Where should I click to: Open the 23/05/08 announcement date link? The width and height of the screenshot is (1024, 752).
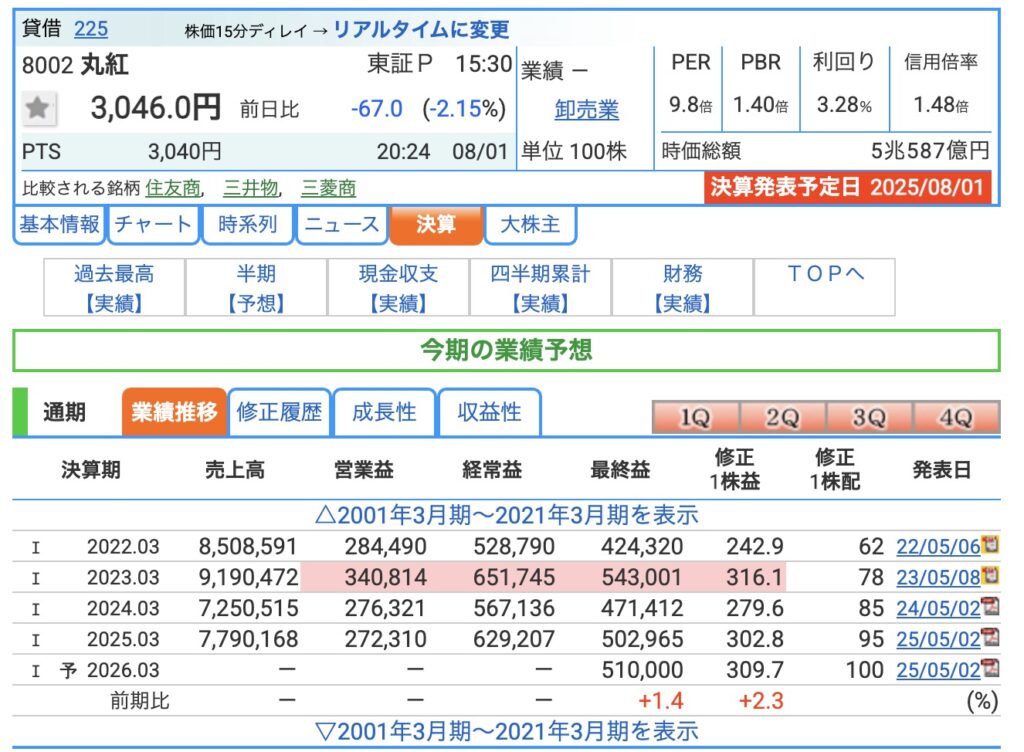point(938,578)
